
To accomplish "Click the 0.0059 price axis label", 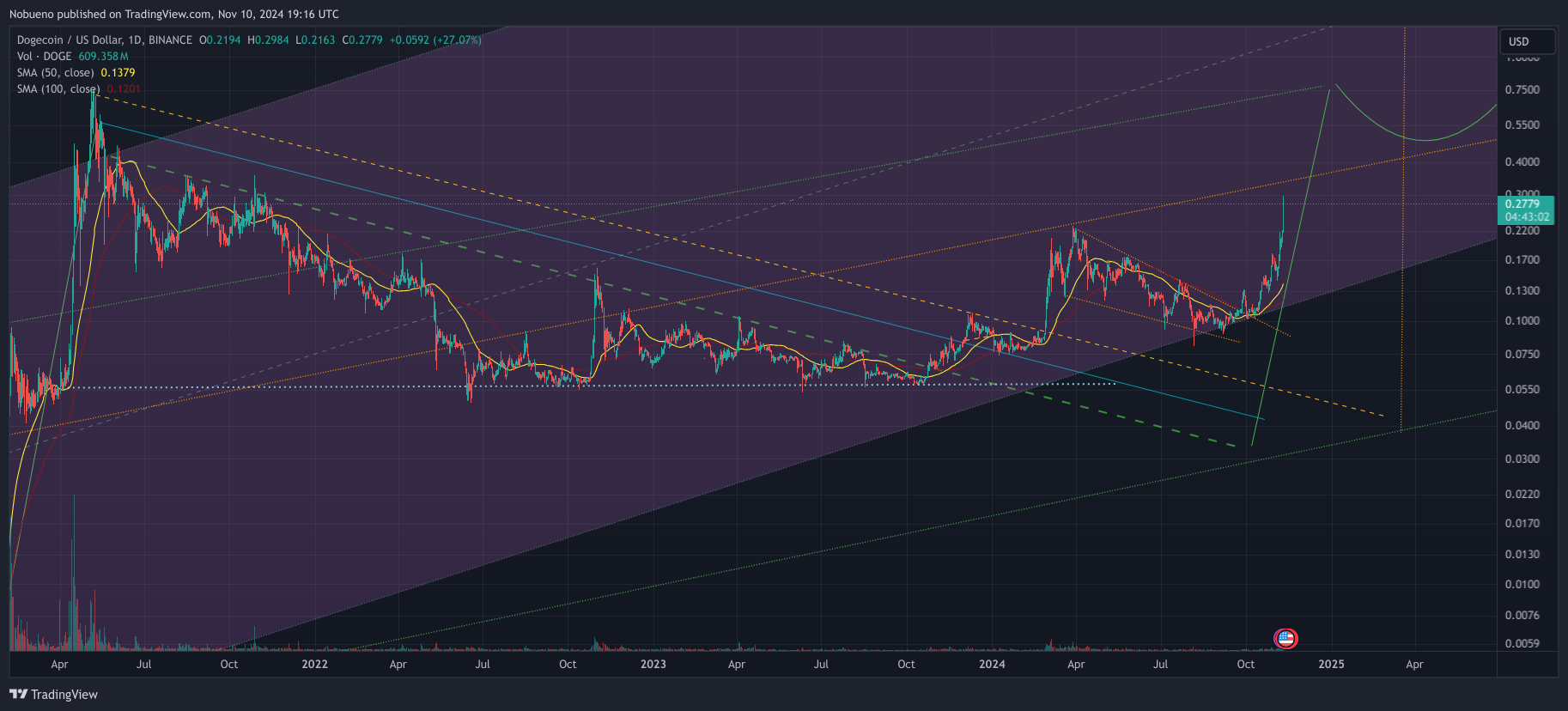I will (x=1522, y=643).
